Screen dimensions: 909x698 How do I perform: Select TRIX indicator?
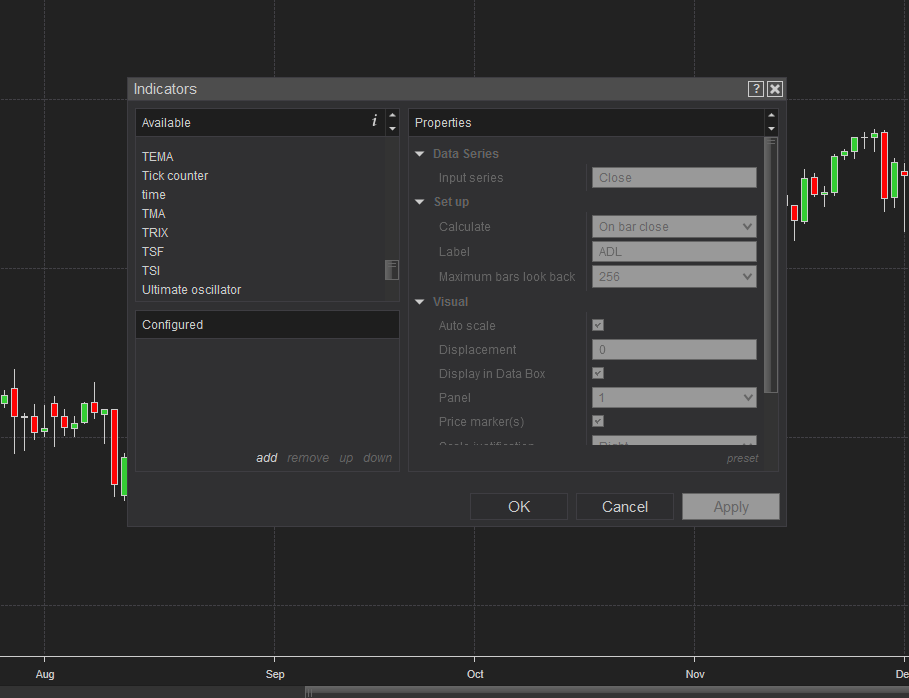tap(155, 232)
